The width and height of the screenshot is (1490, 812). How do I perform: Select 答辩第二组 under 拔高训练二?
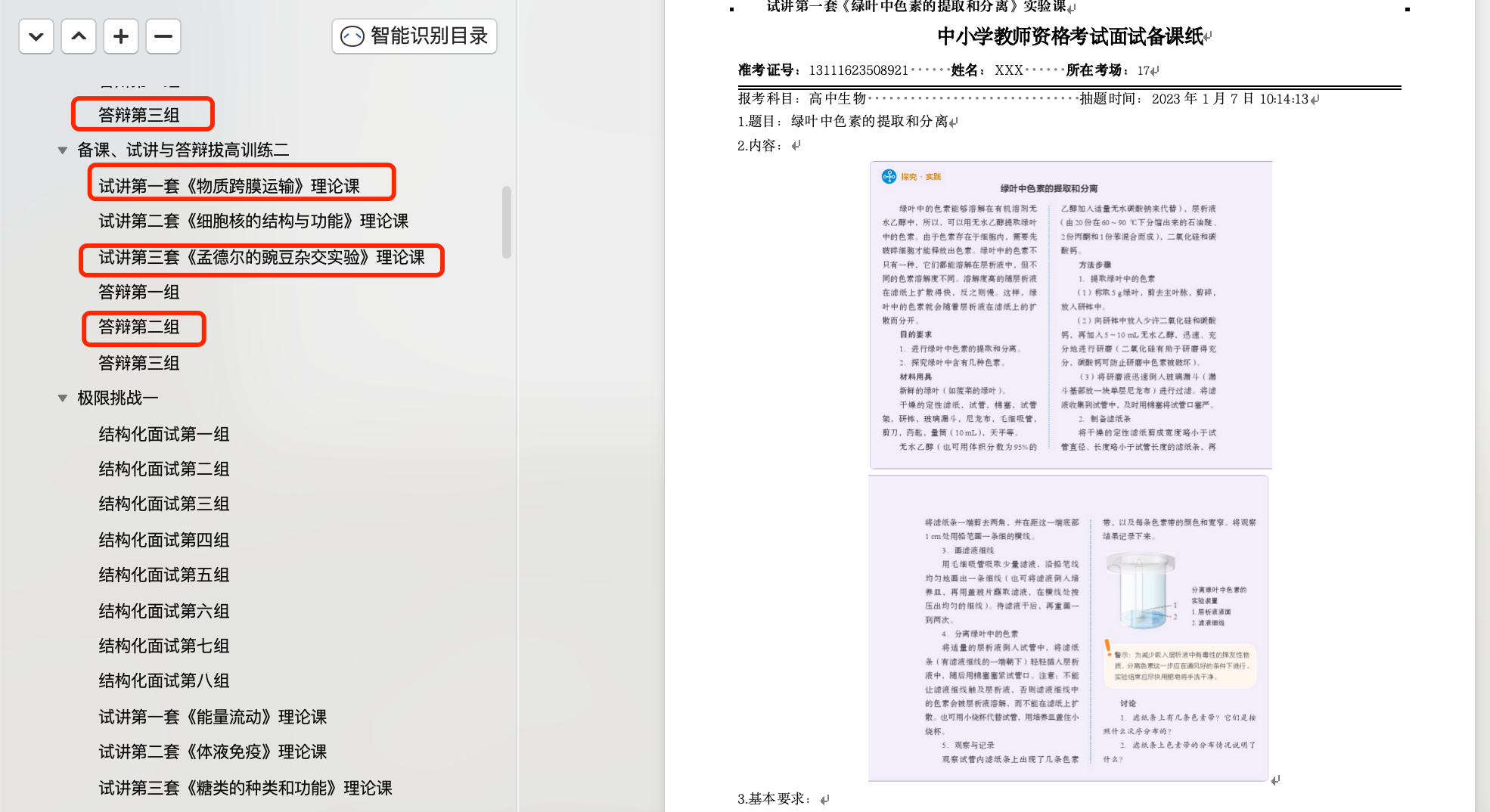tap(139, 327)
